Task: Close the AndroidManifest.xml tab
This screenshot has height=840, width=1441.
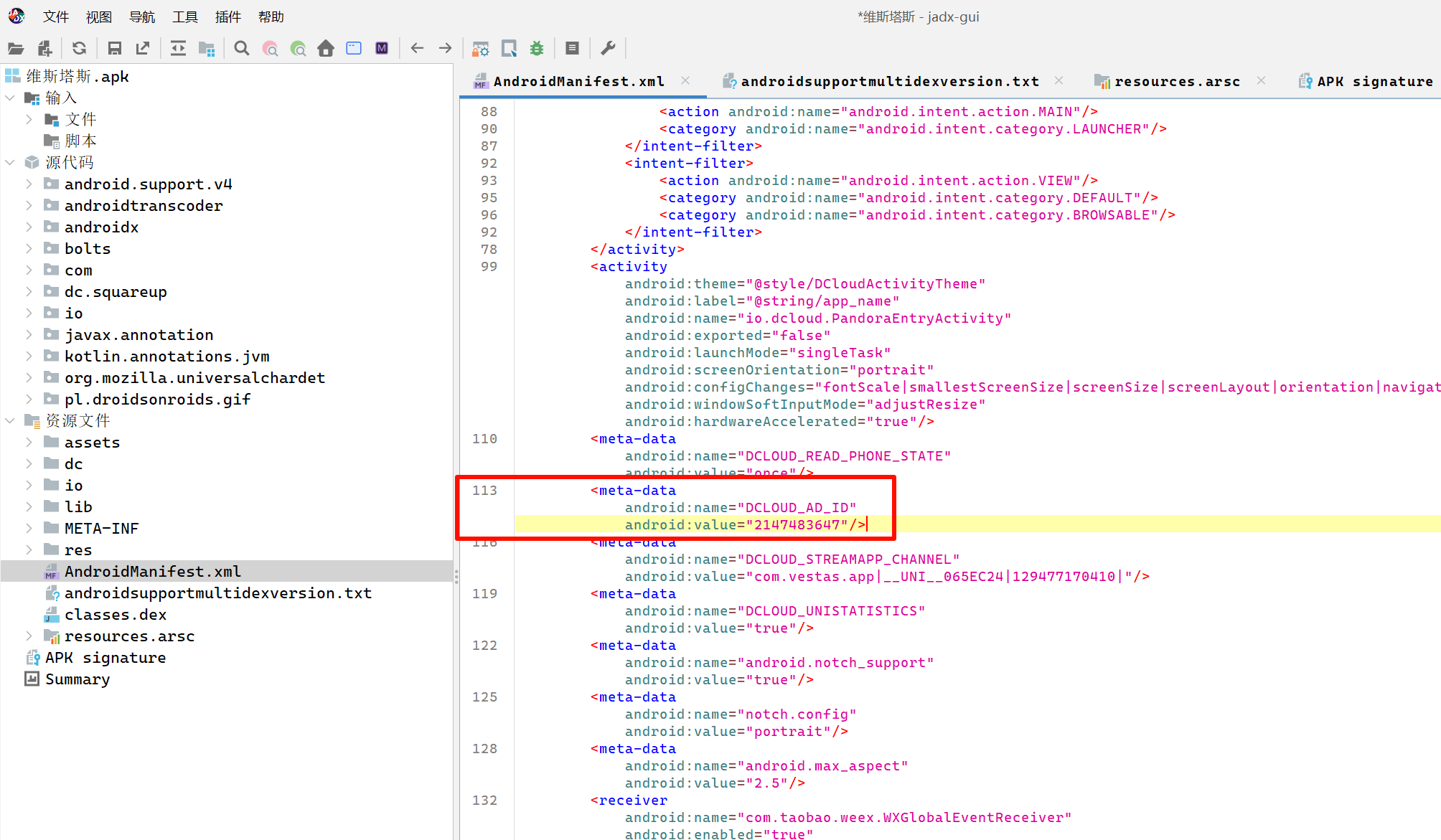Action: point(685,80)
